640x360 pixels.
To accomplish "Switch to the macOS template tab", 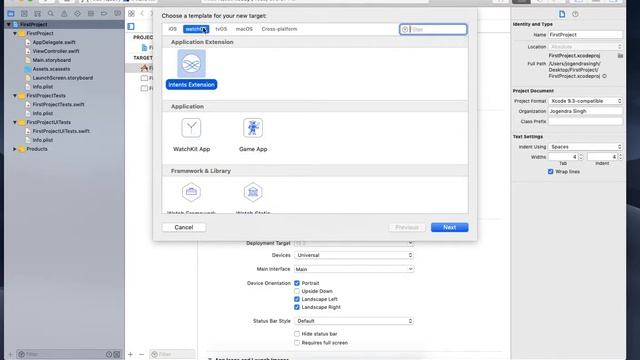I will pos(244,29).
